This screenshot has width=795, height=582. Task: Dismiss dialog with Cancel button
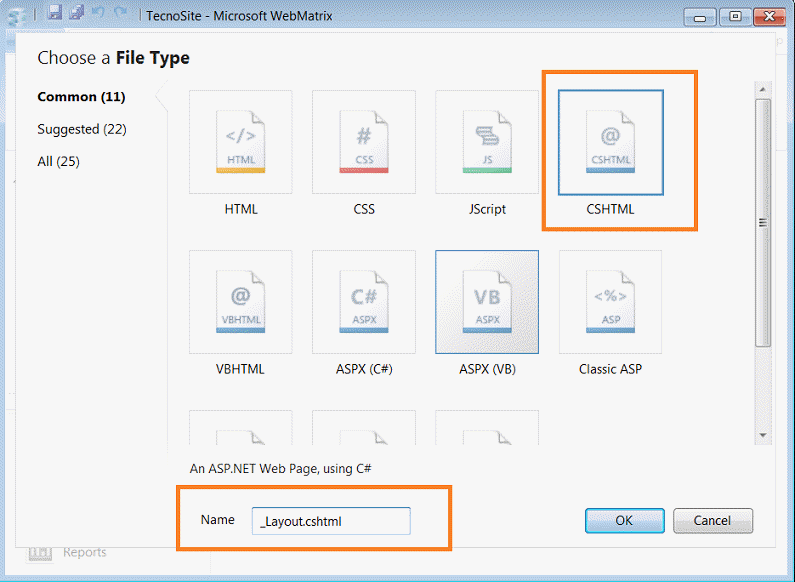click(713, 521)
